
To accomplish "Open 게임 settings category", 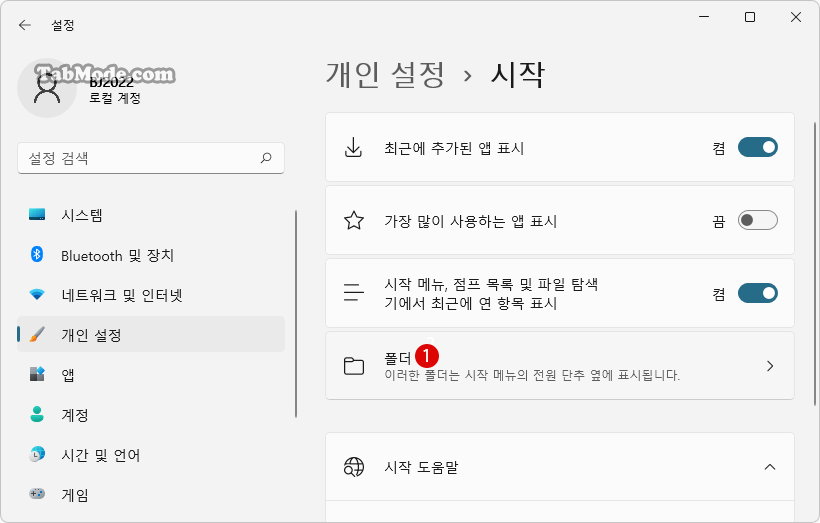I will click(151, 494).
